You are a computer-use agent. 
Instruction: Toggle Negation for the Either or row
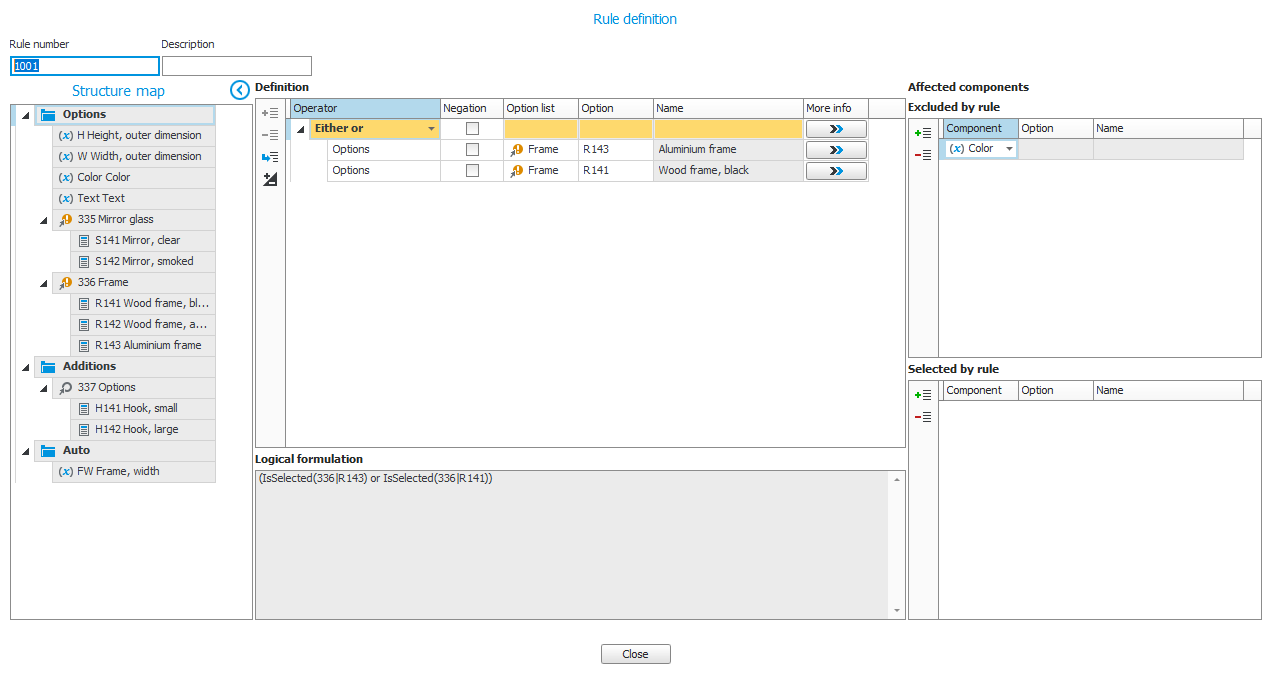point(472,129)
